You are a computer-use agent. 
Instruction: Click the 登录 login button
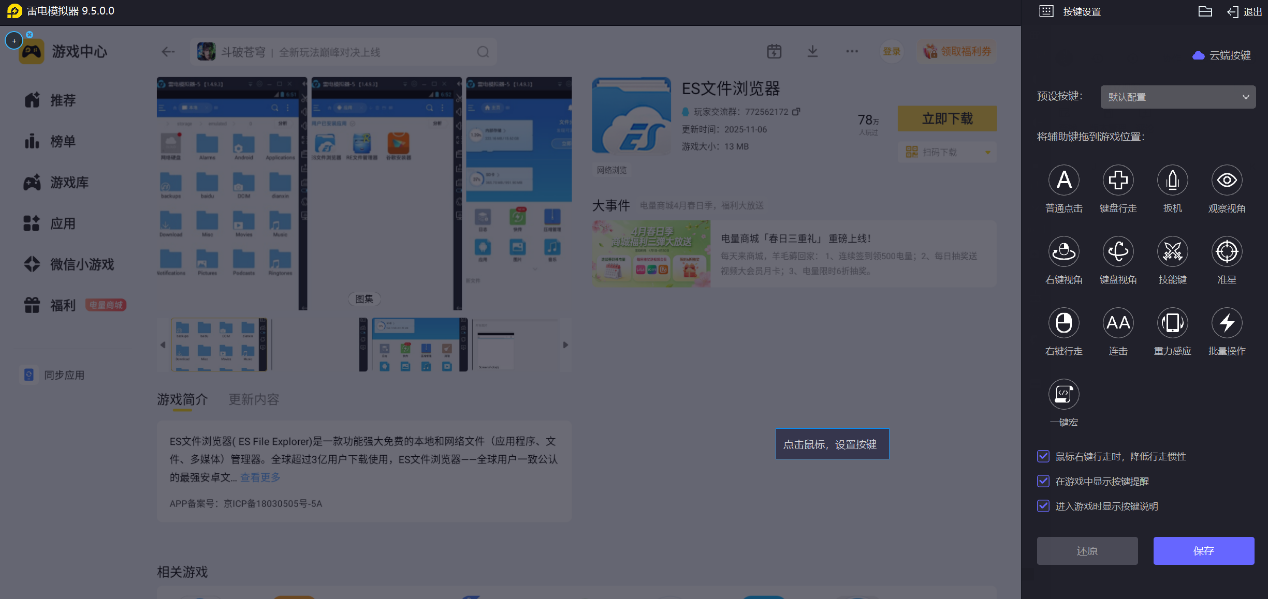pyautogui.click(x=891, y=51)
